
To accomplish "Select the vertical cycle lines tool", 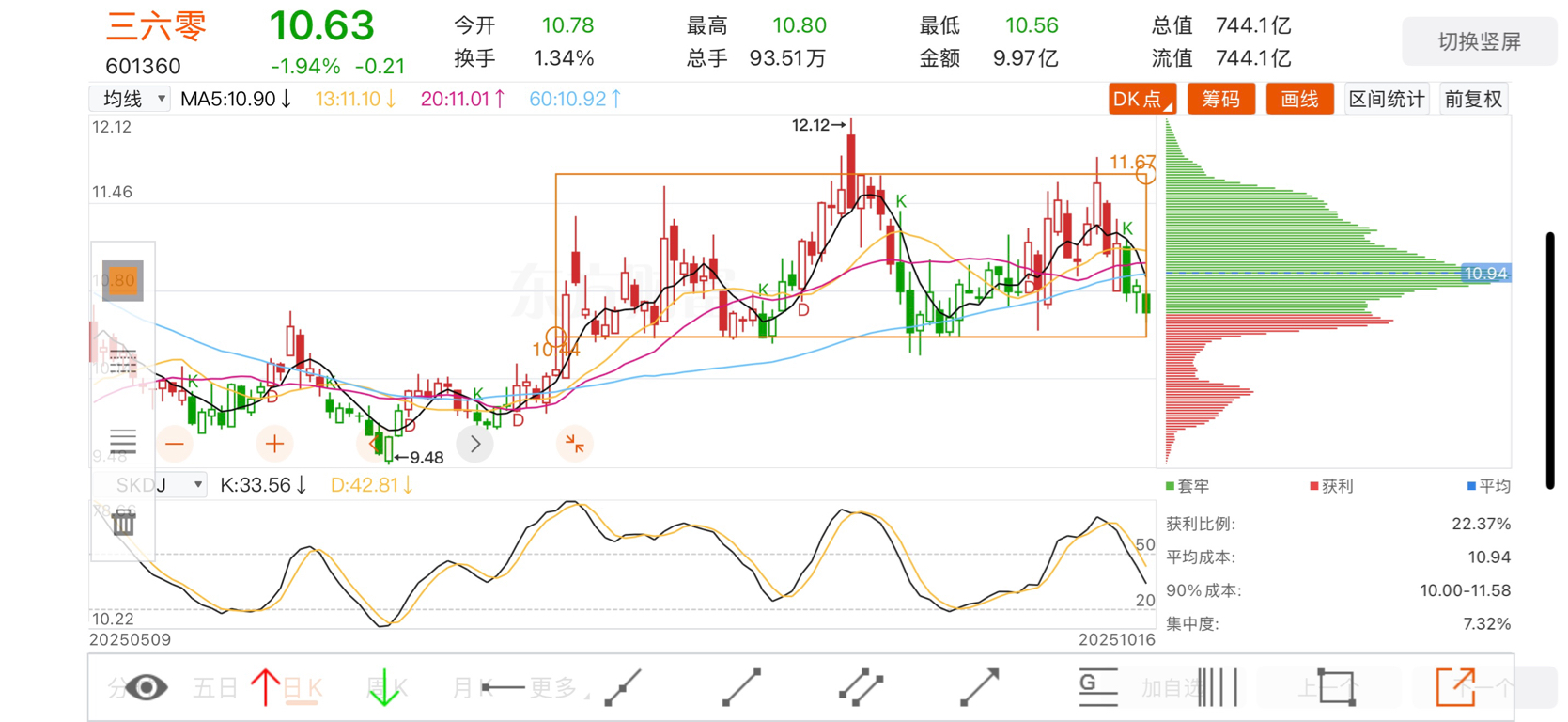I will pos(1217,687).
